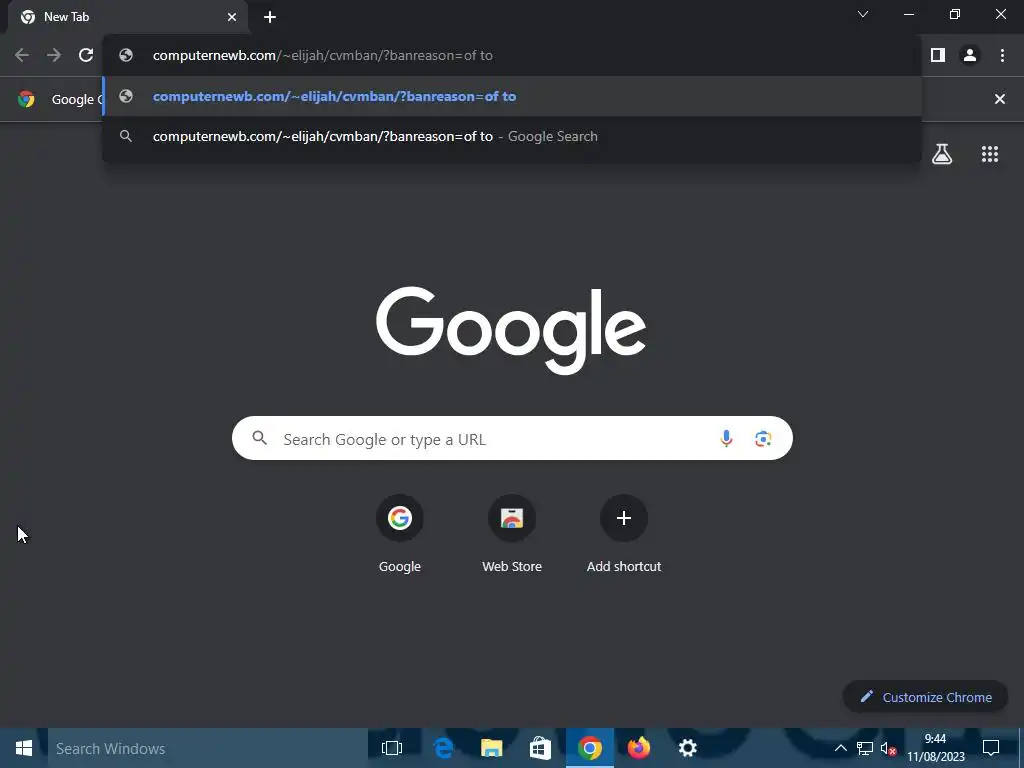The height and width of the screenshot is (768, 1024).
Task: Click the address bar URL text
Action: (323, 56)
